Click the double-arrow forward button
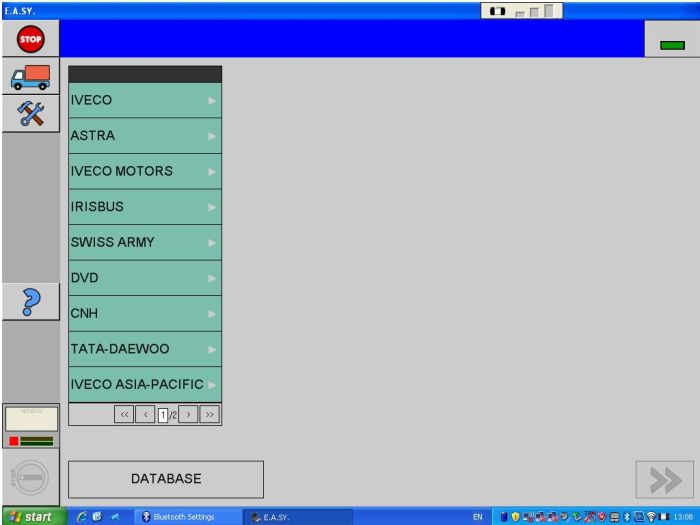Viewport: 700px width, 525px height. [665, 480]
